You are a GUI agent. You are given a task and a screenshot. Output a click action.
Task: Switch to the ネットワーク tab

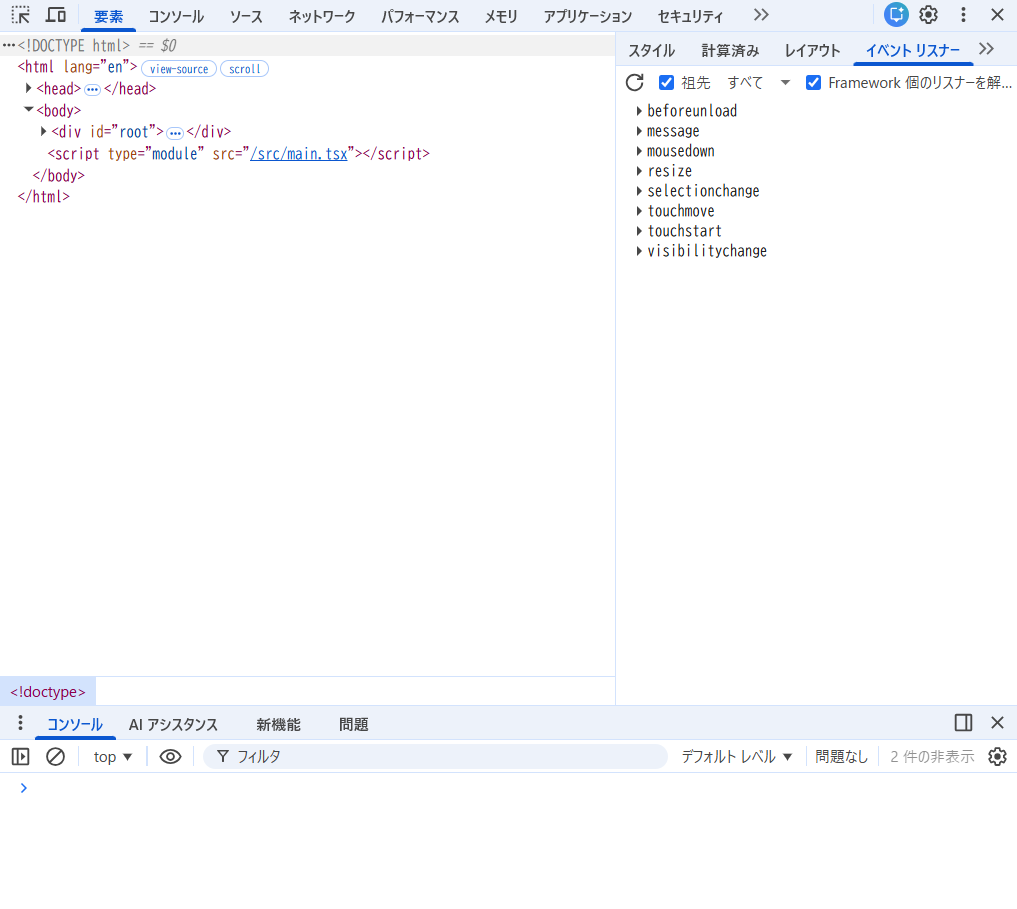point(322,16)
